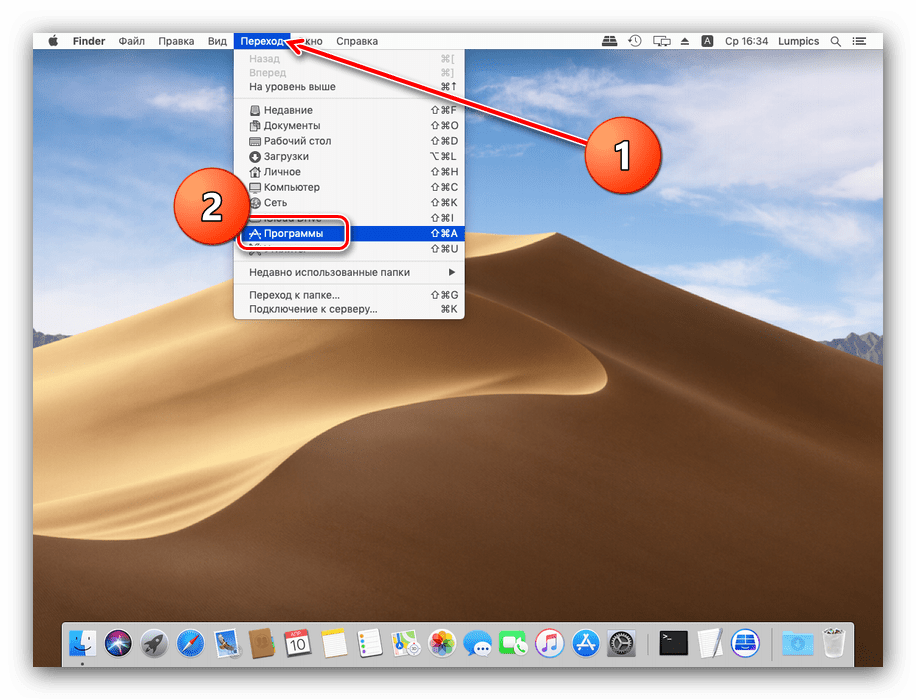Open Trash in the Dock
Viewport: 916px width, 700px height.
tap(833, 643)
